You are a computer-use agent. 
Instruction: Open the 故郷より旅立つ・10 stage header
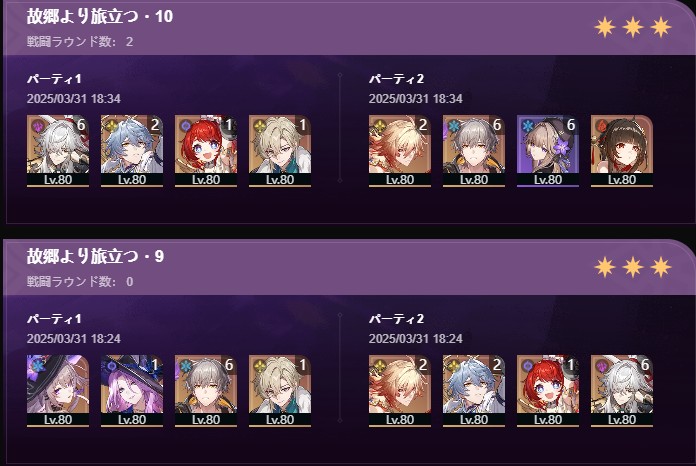100,16
